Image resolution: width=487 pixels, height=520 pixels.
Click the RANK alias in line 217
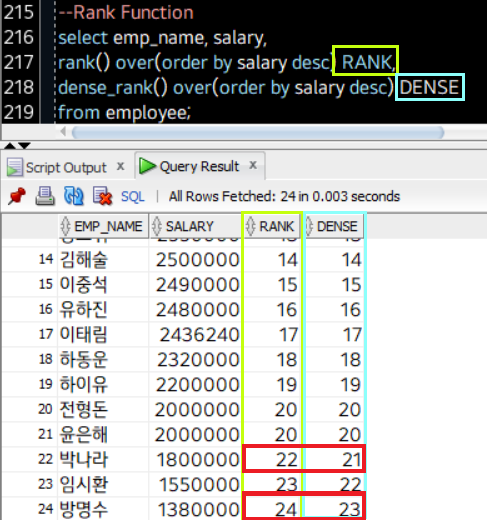pos(368,62)
